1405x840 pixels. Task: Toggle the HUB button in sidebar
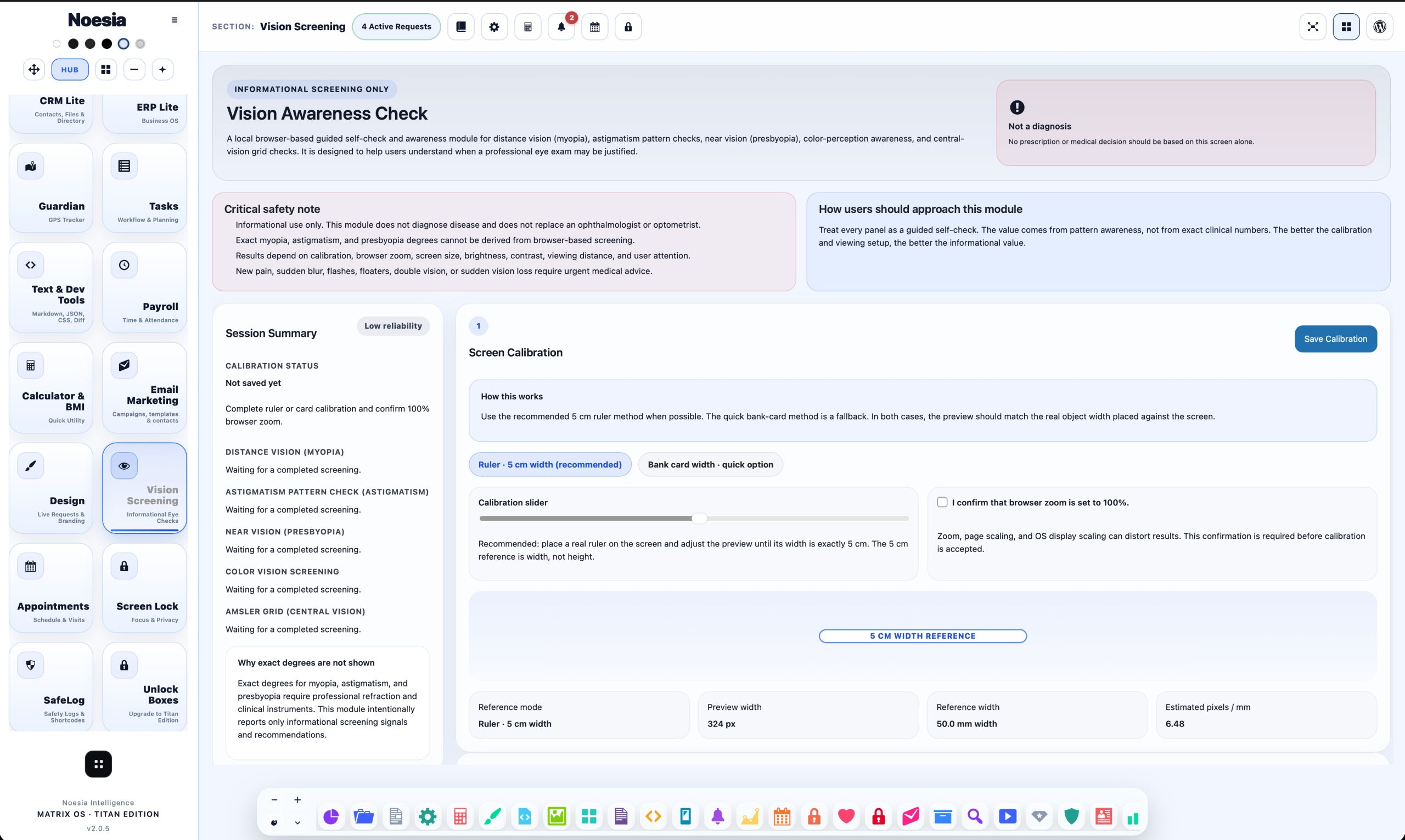[x=70, y=70]
